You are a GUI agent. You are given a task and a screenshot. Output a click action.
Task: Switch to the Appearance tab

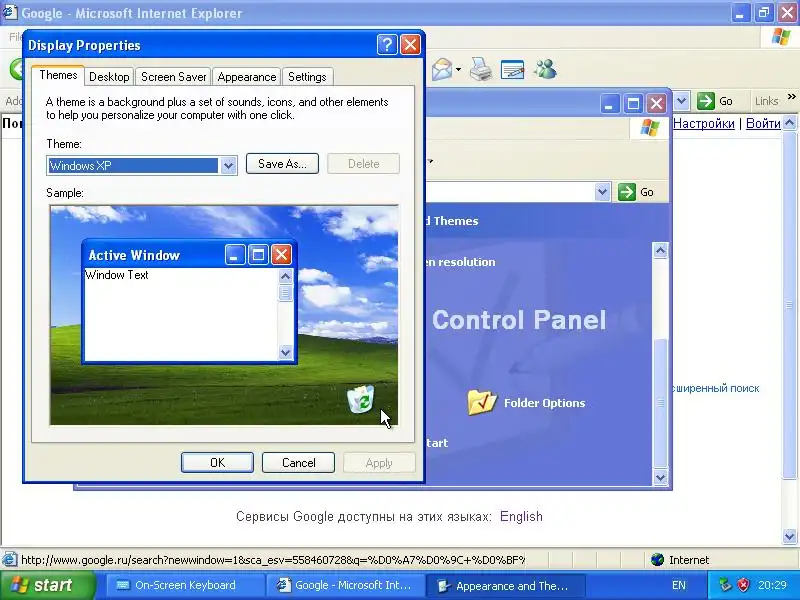click(246, 77)
